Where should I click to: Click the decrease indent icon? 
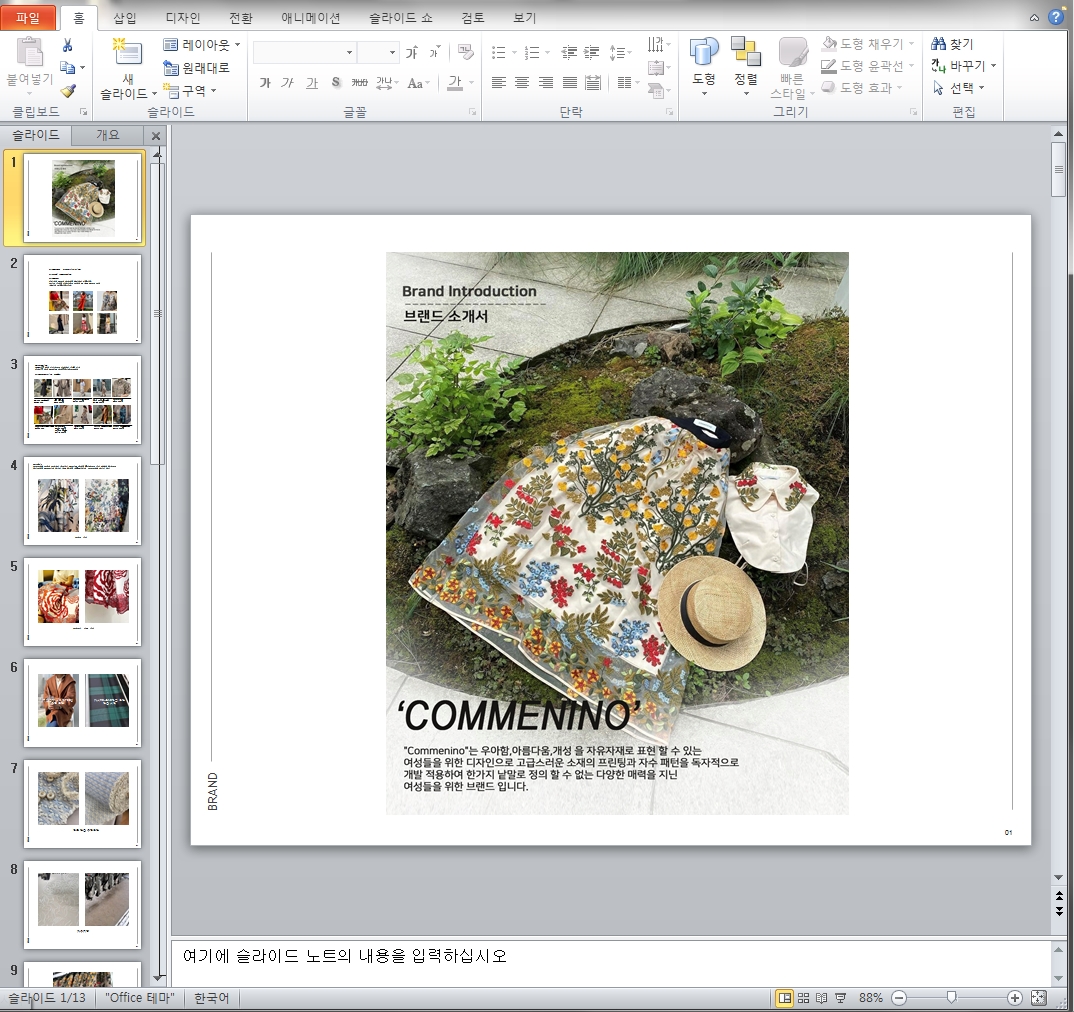[569, 53]
